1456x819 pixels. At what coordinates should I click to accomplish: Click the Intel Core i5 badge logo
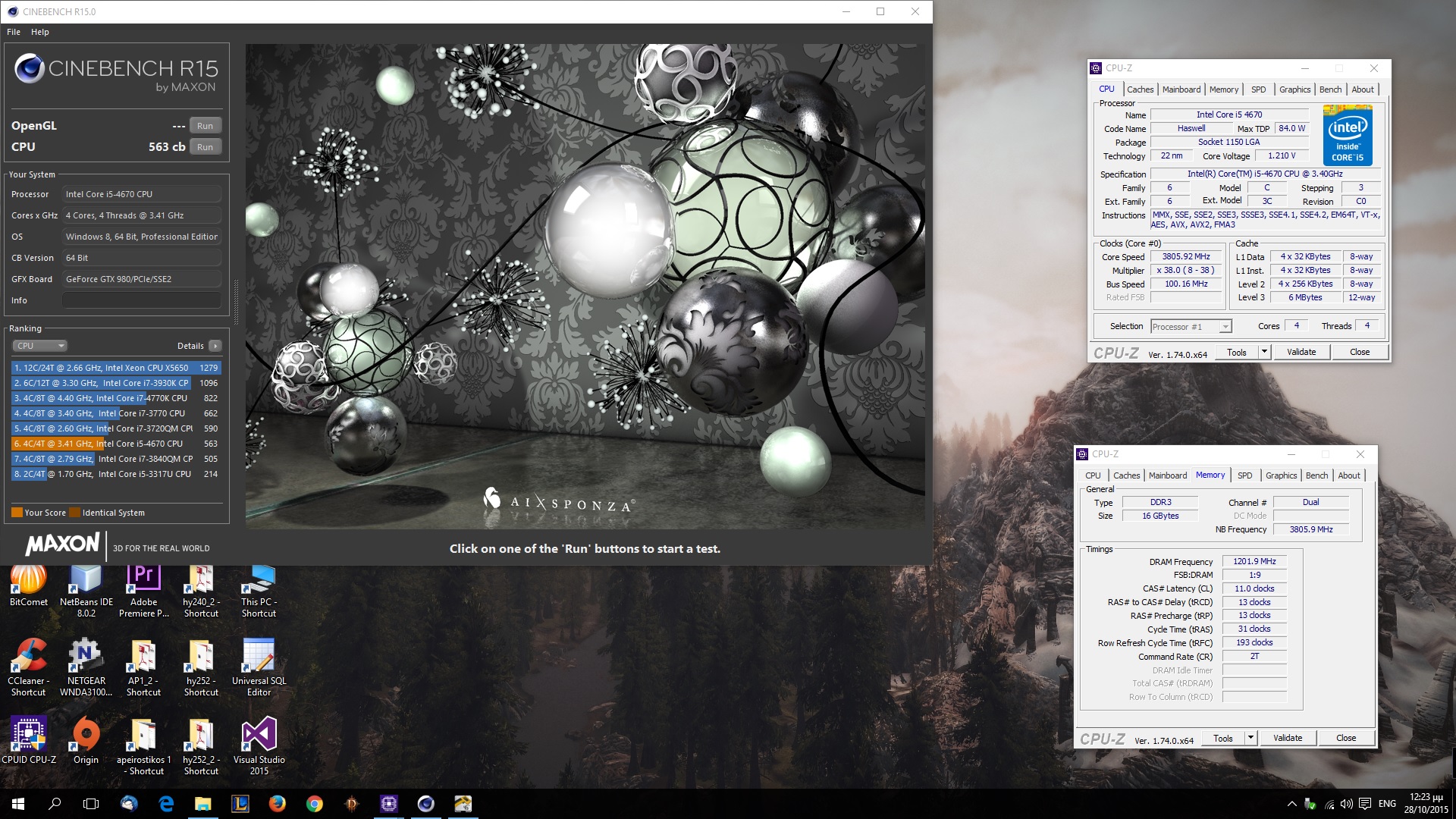(1348, 136)
